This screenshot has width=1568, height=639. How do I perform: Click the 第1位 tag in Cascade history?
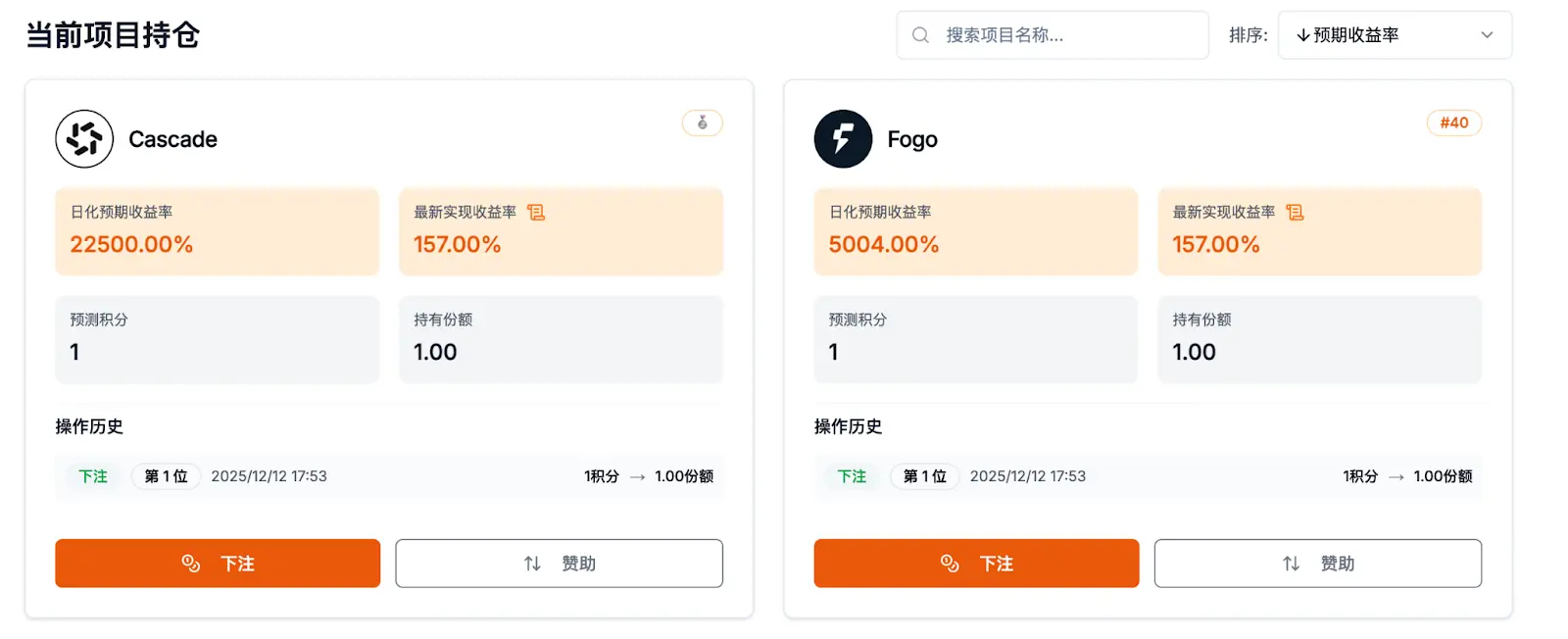click(x=166, y=476)
